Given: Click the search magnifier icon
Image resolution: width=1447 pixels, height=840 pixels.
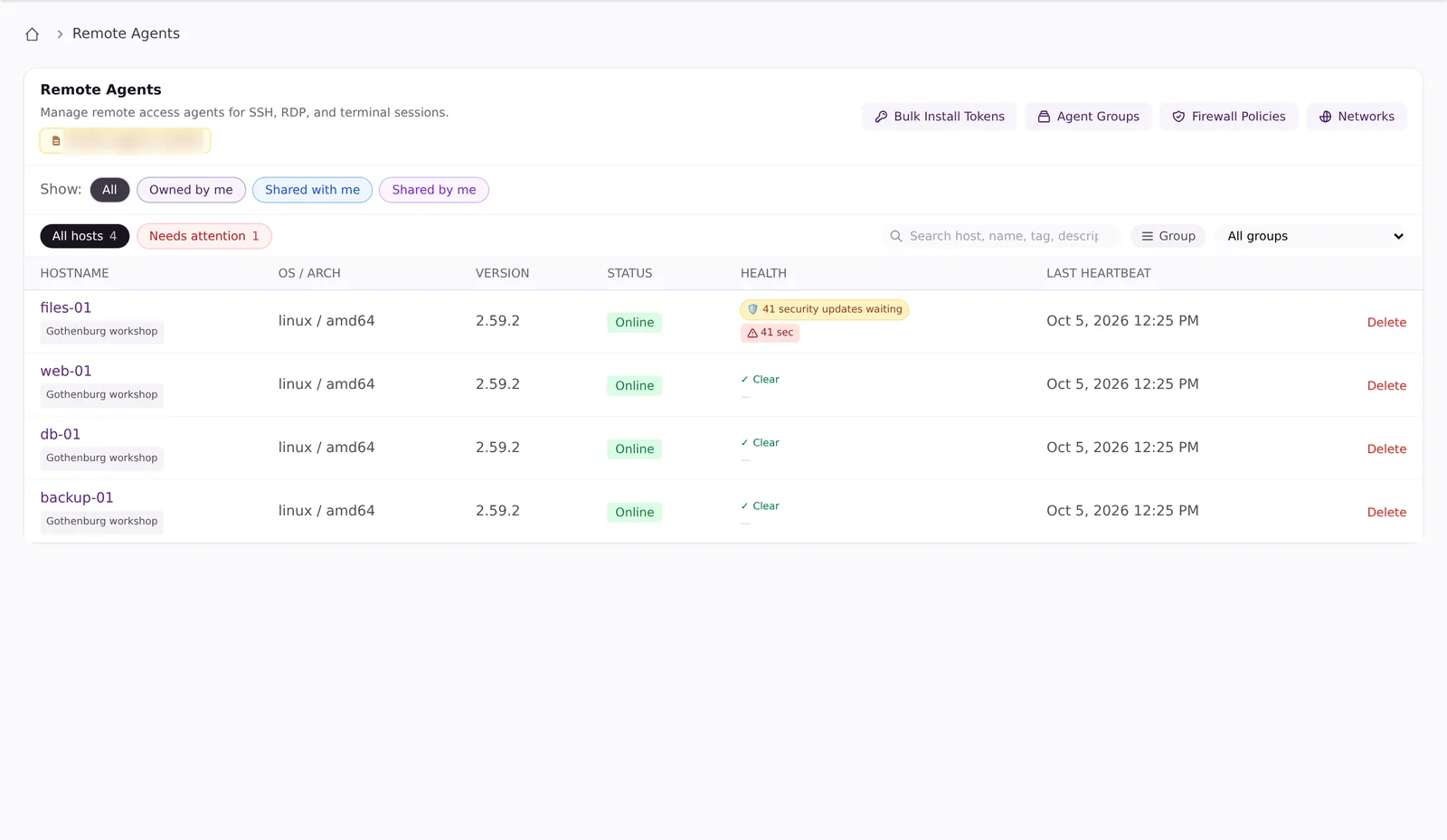Looking at the screenshot, I should pos(896,236).
